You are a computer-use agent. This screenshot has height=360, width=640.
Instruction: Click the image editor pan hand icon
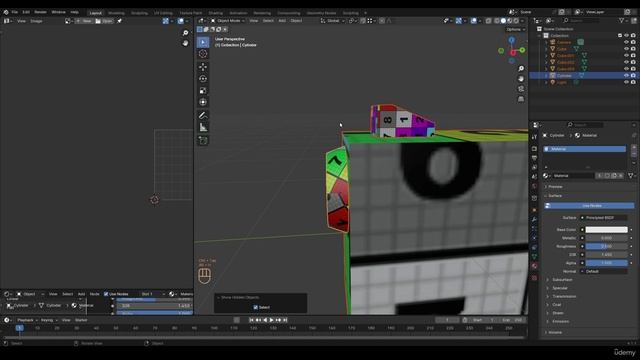[185, 43]
